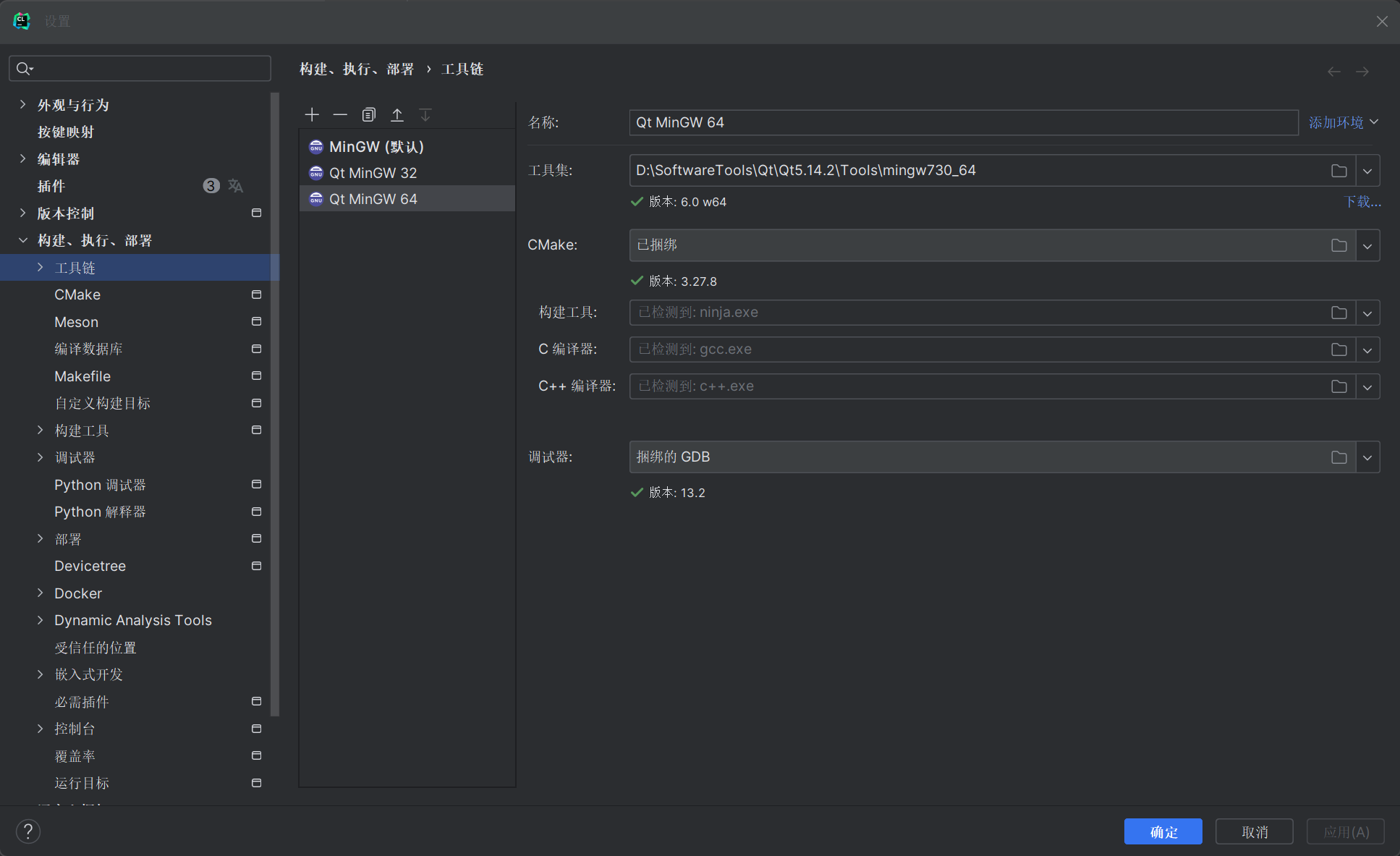1400x856 pixels.
Task: Browse folder for C compiler
Action: coord(1339,349)
